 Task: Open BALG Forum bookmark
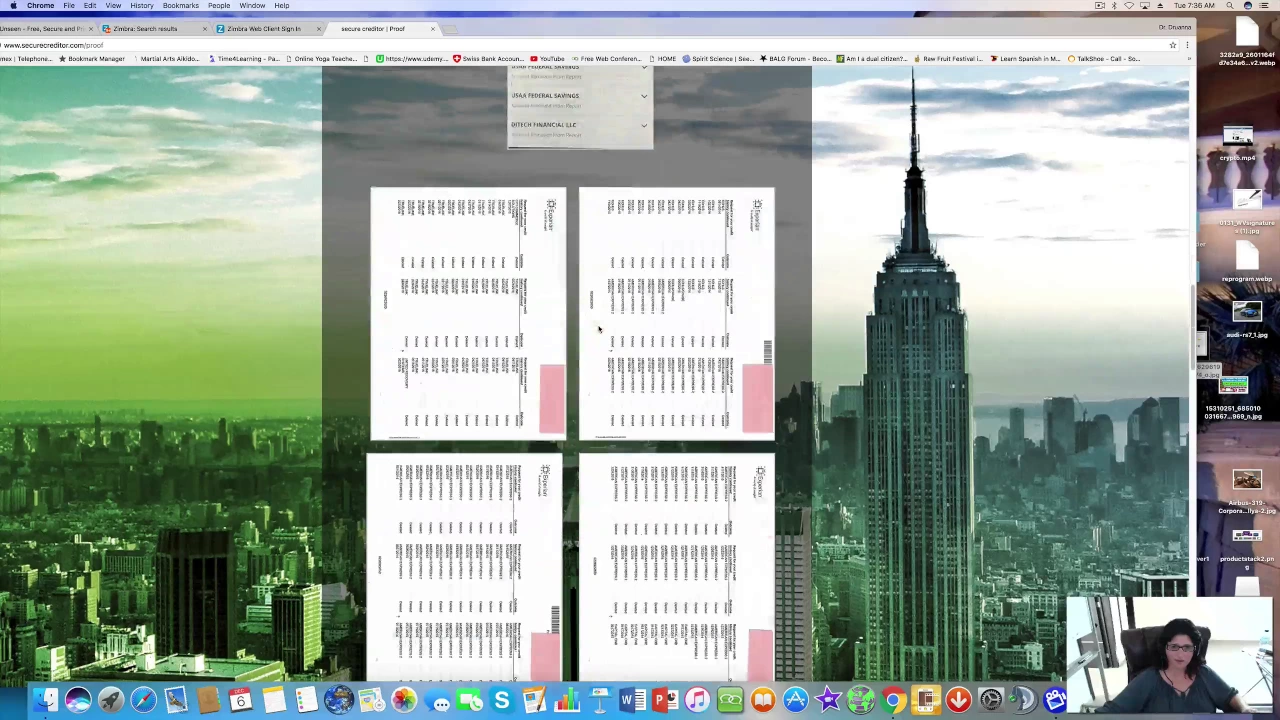coord(797,58)
